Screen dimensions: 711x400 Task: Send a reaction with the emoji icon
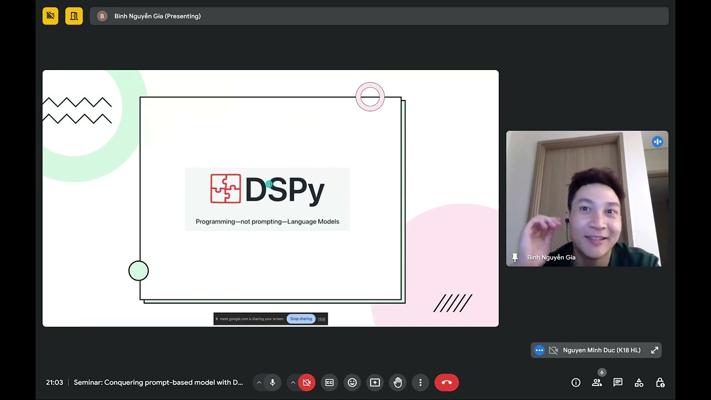[x=352, y=382]
